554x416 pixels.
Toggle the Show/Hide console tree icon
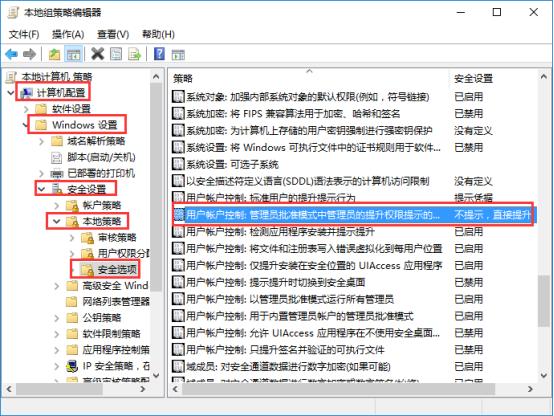tap(74, 54)
